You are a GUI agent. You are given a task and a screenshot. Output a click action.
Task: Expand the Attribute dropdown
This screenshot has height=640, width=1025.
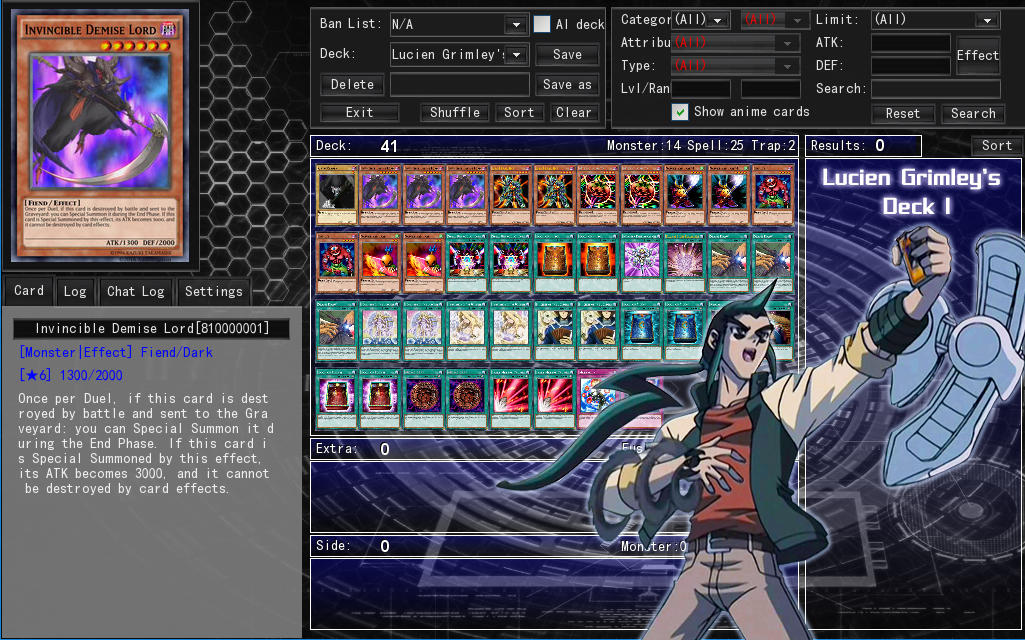tap(735, 42)
